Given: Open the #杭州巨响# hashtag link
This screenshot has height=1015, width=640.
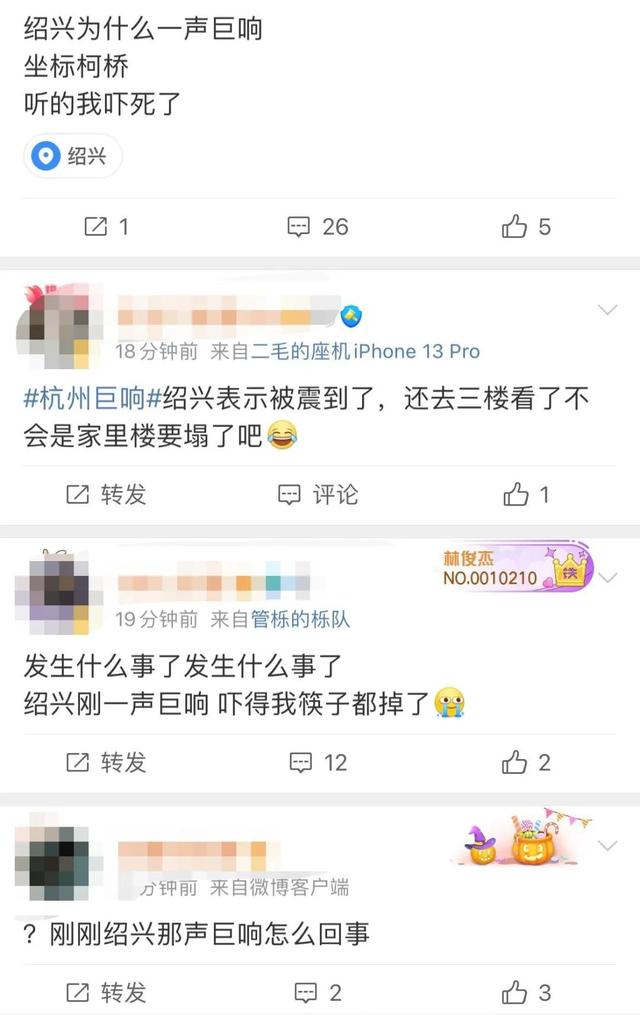Looking at the screenshot, I should [x=93, y=398].
